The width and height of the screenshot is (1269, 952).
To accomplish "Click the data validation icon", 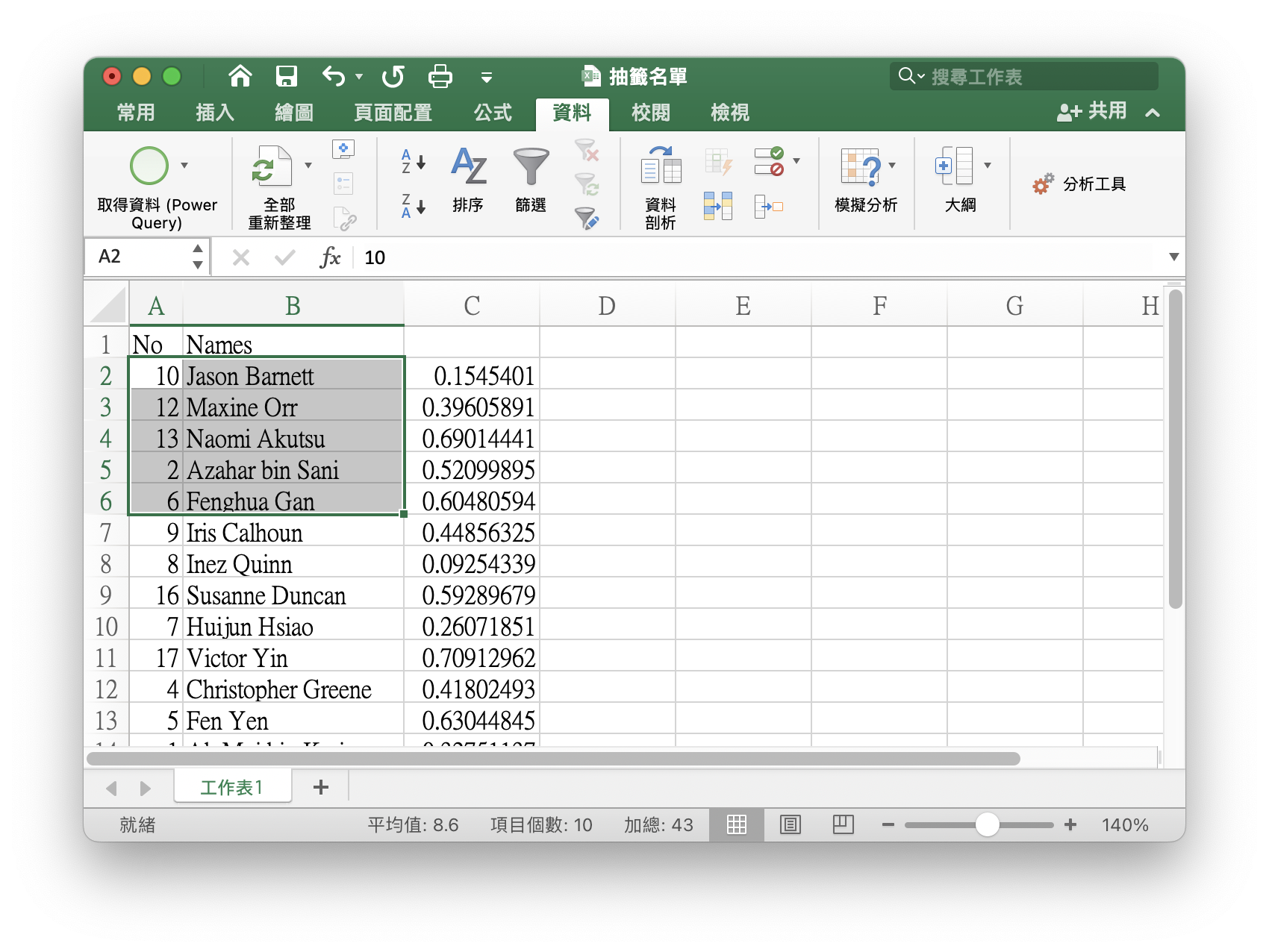I will [769, 161].
